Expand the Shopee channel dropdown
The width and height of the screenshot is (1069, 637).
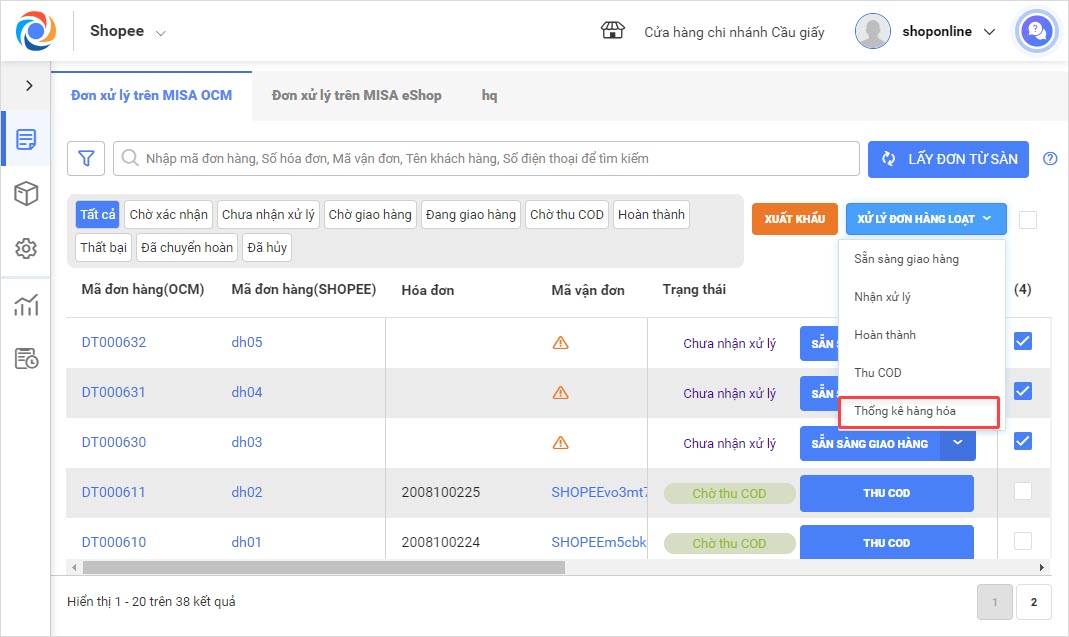click(x=128, y=31)
